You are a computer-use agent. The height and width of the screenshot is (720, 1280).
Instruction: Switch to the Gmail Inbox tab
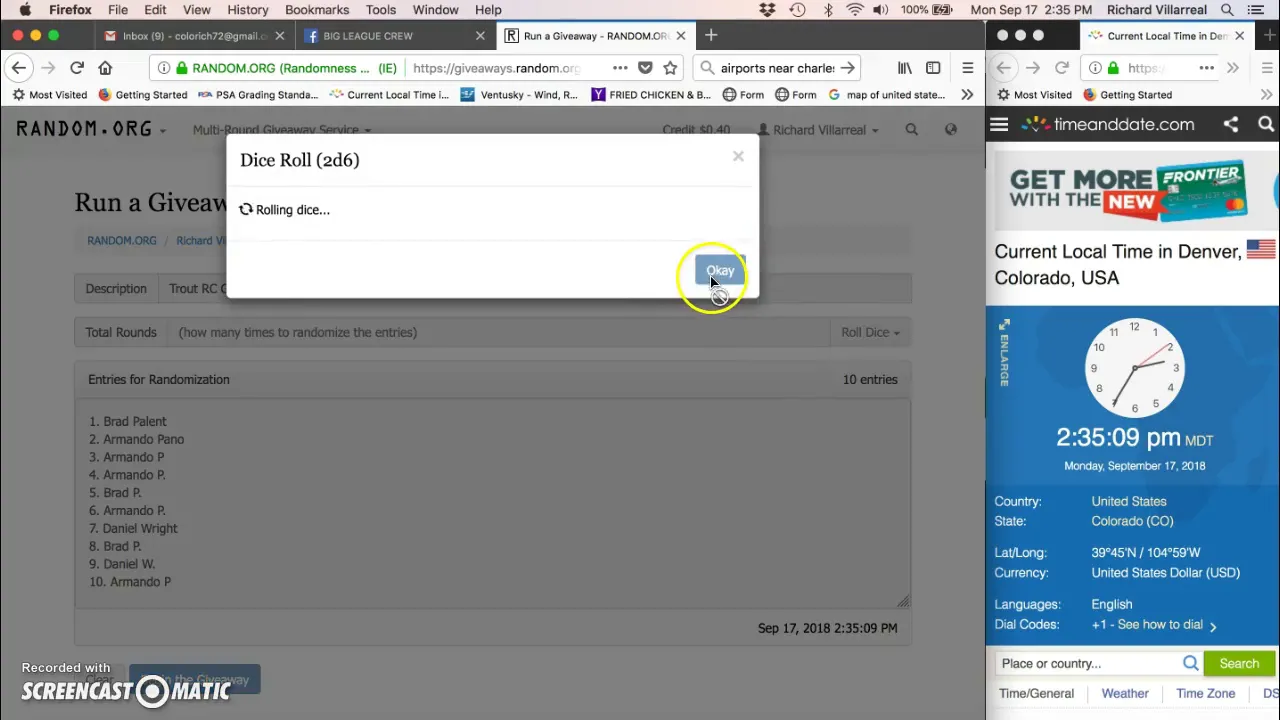point(195,36)
